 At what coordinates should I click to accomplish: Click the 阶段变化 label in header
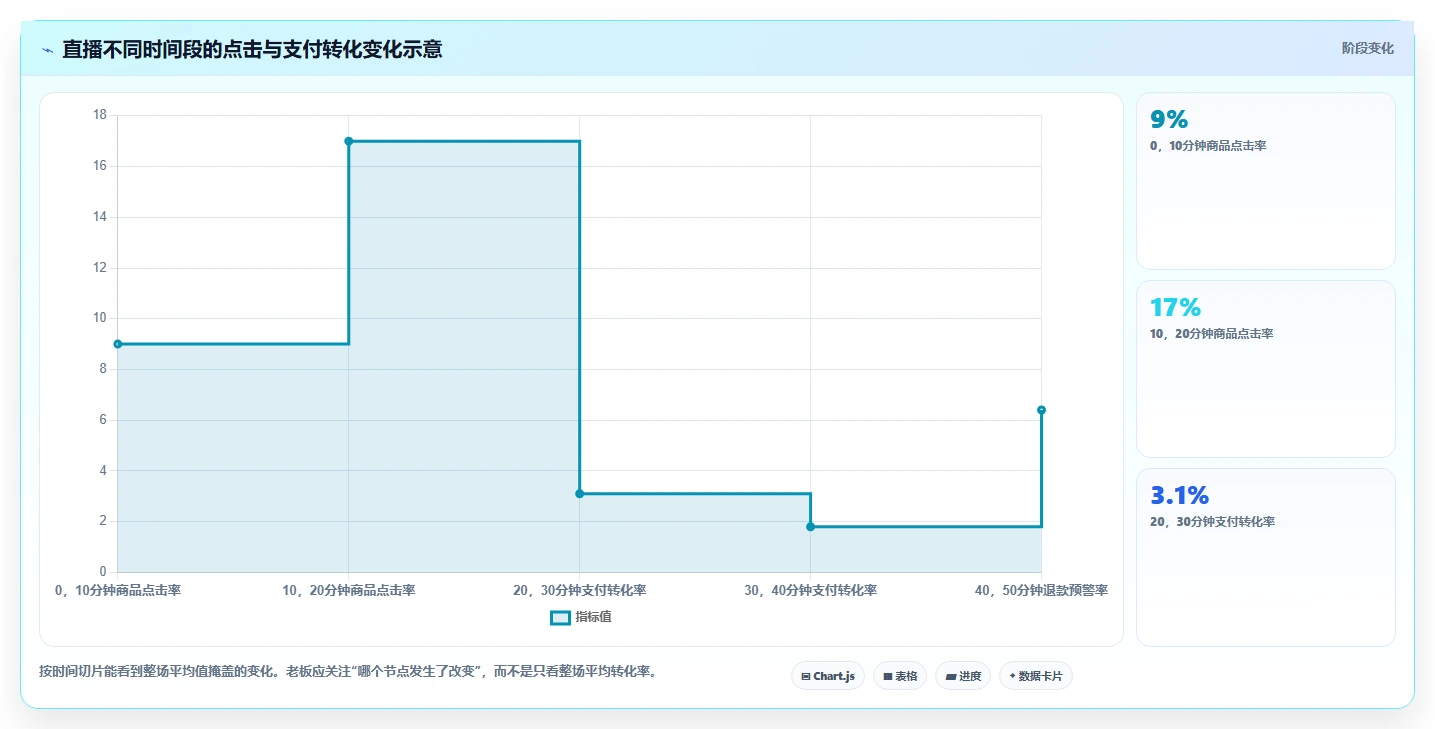click(1367, 48)
